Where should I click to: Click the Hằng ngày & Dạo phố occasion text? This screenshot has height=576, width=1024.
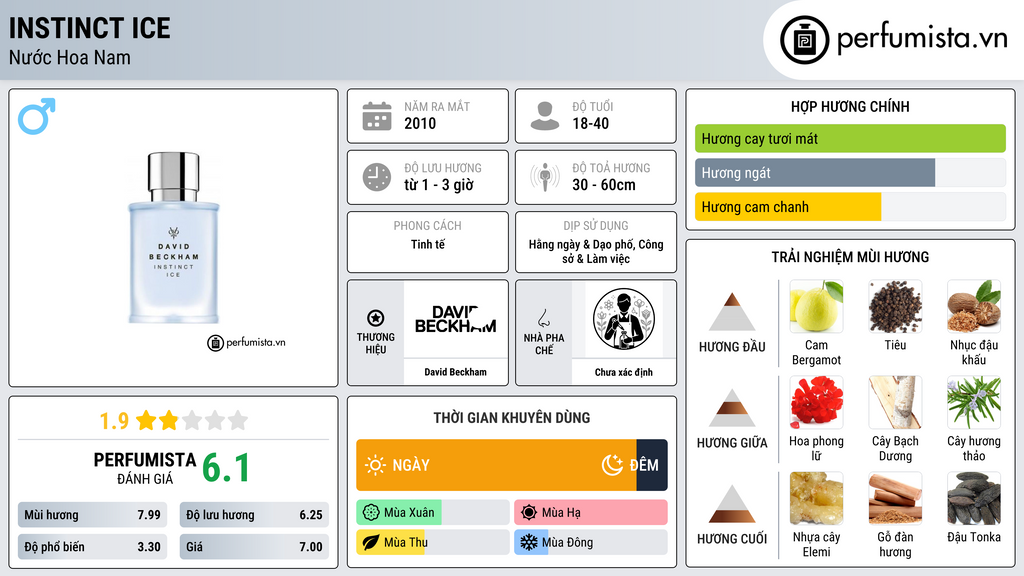(596, 251)
